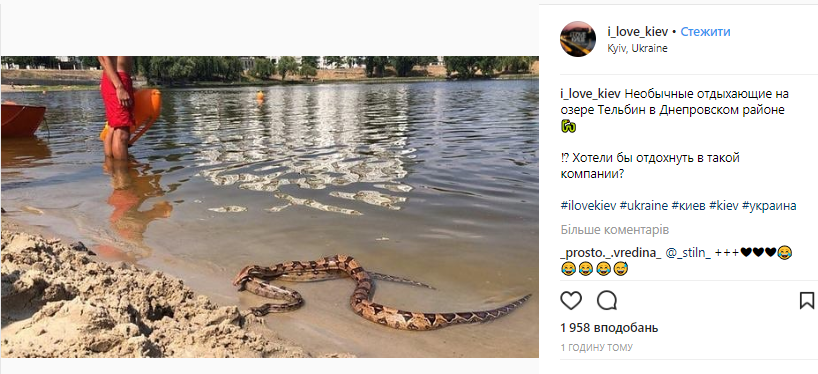This screenshot has width=818, height=374.
Task: Save post with the bookmark icon
Action: (807, 300)
